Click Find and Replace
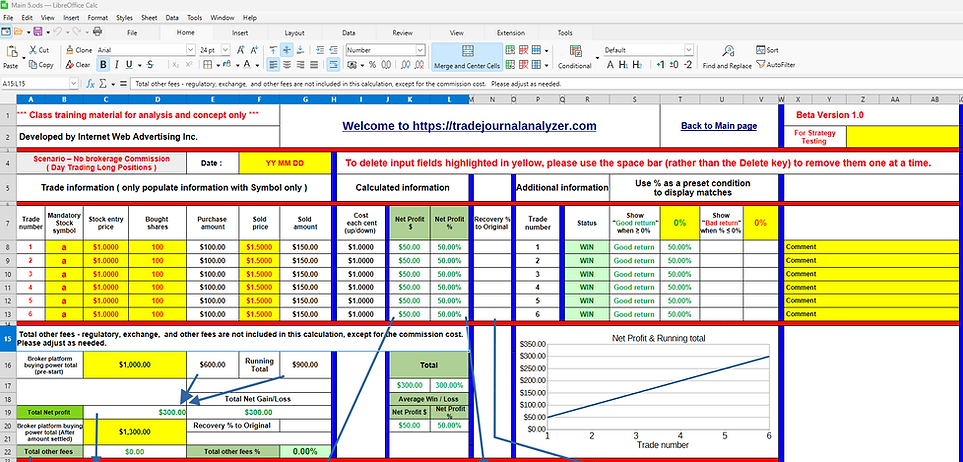 click(727, 57)
